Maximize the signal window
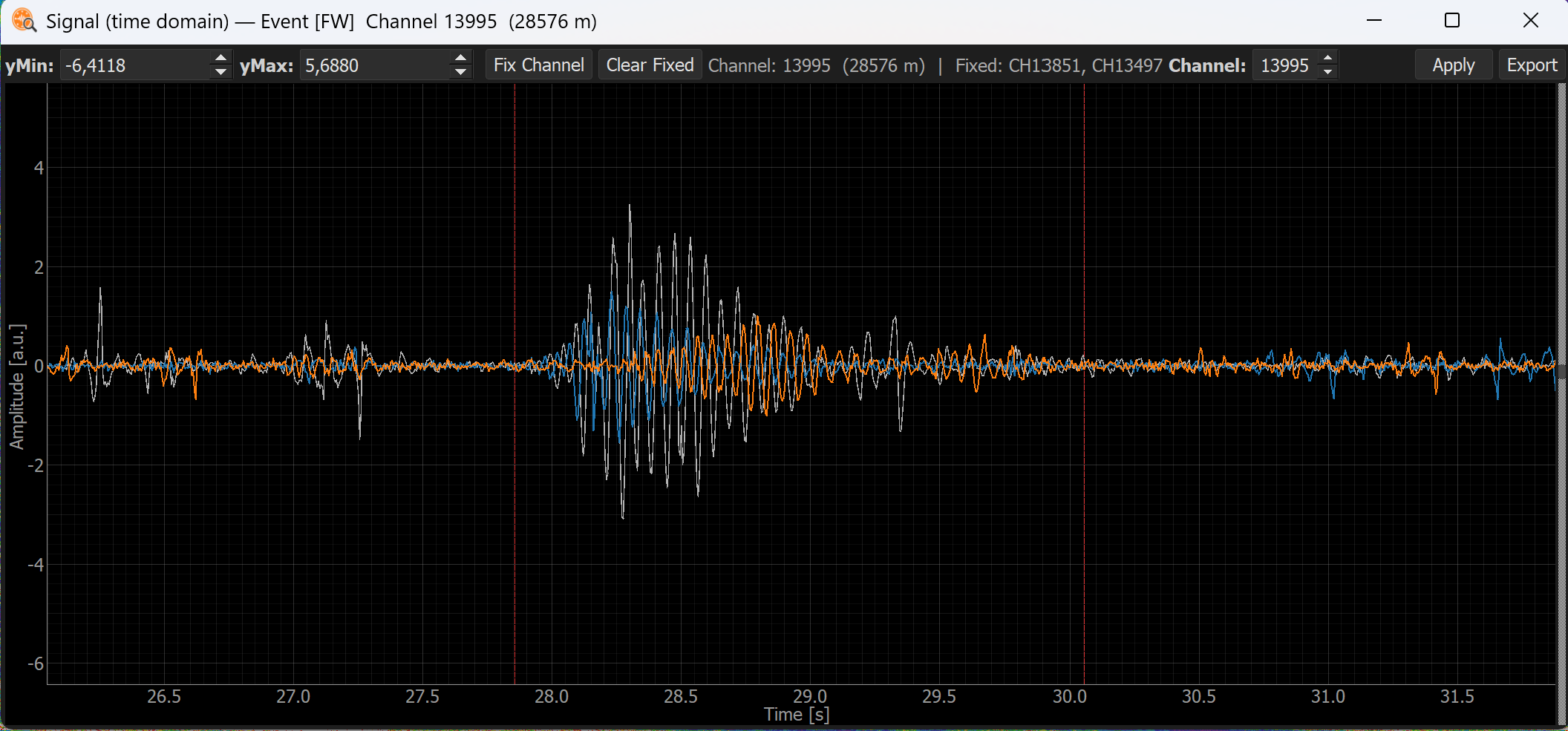The height and width of the screenshot is (731, 1568). click(x=1452, y=20)
